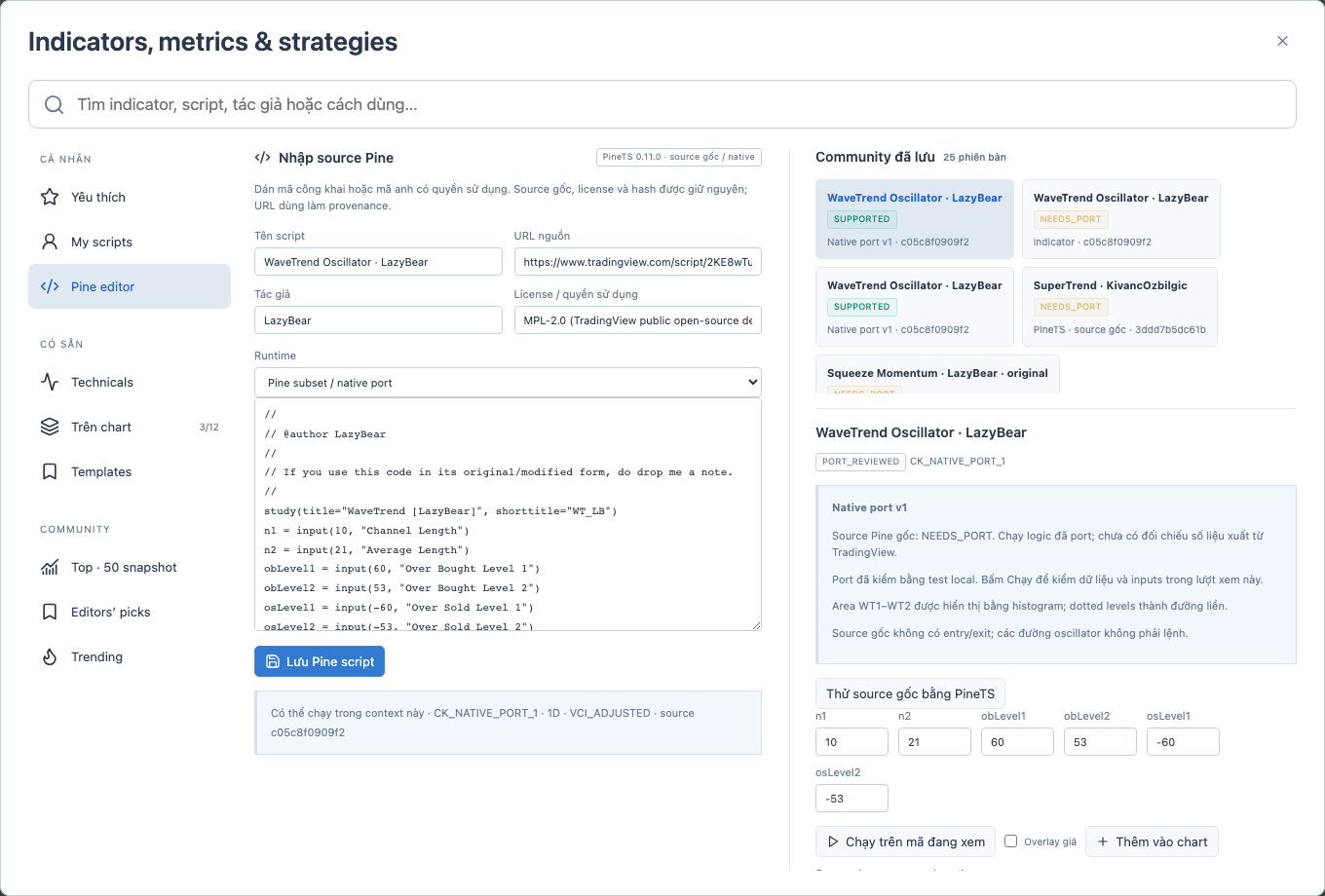Click the star icon beside Yêu thích
This screenshot has height=896, width=1325.
(x=50, y=197)
